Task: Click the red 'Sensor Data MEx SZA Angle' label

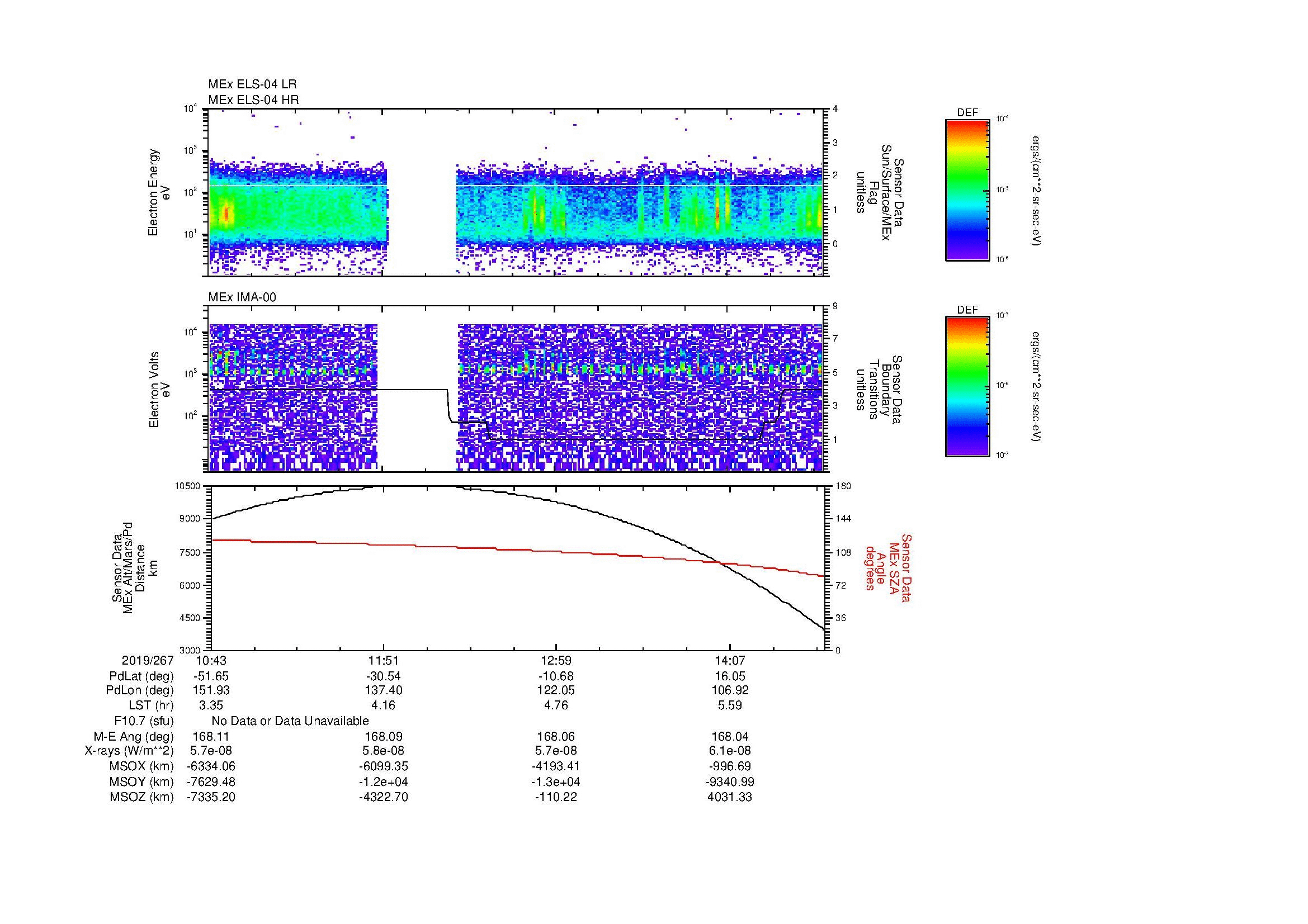Action: pyautogui.click(x=889, y=567)
